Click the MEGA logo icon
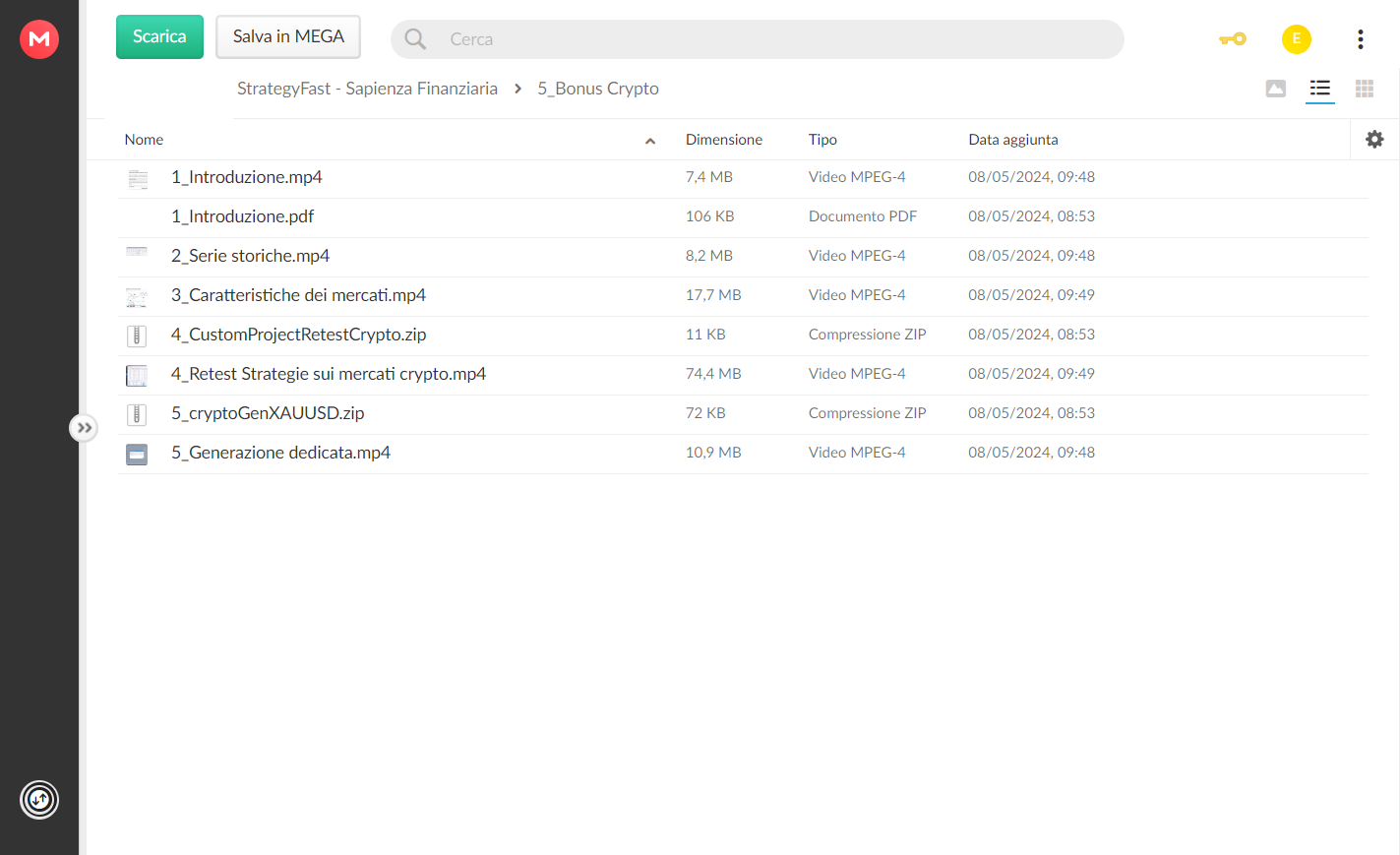The width and height of the screenshot is (1400, 855). [x=39, y=39]
